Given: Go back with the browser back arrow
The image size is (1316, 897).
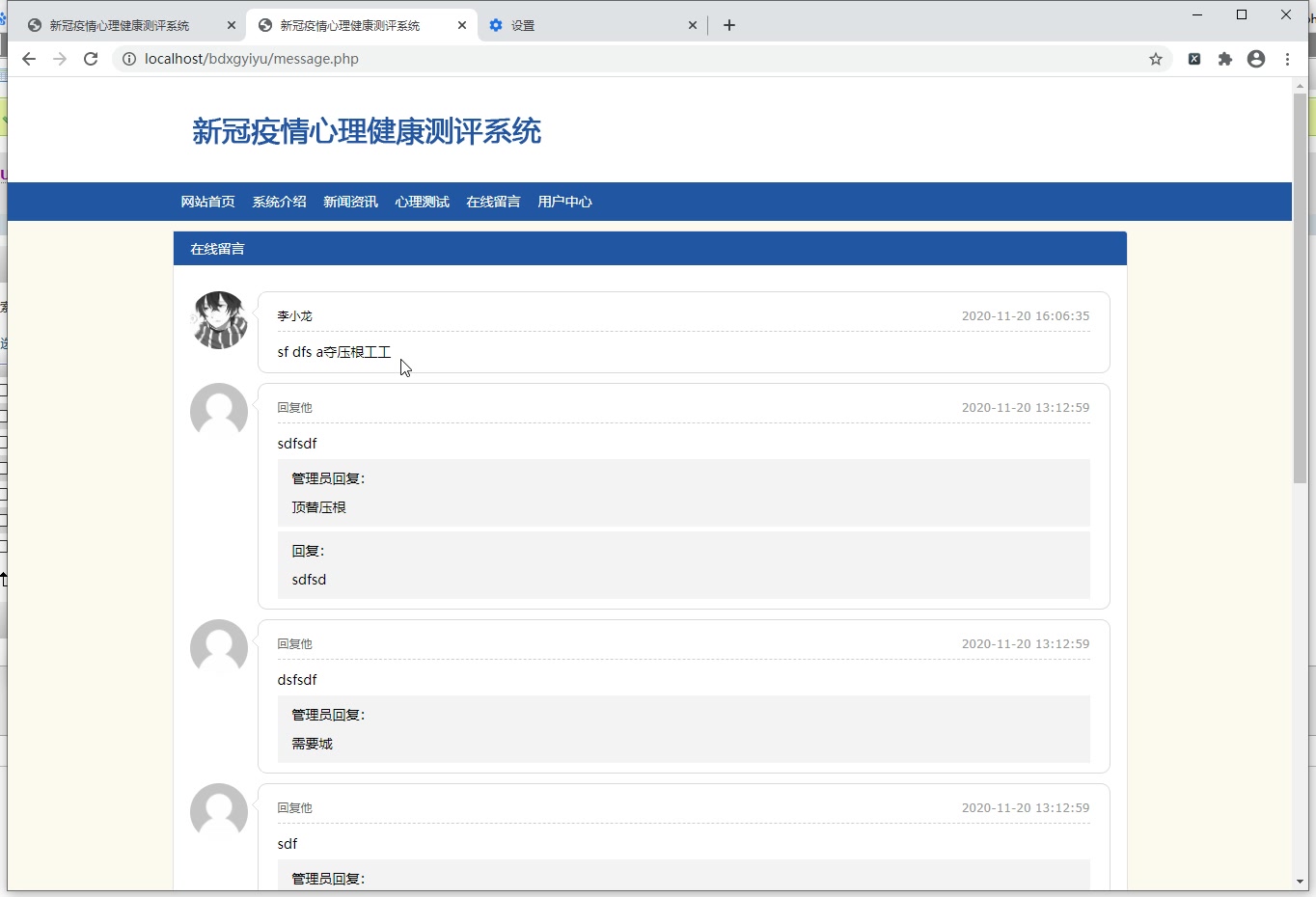Looking at the screenshot, I should coord(29,59).
